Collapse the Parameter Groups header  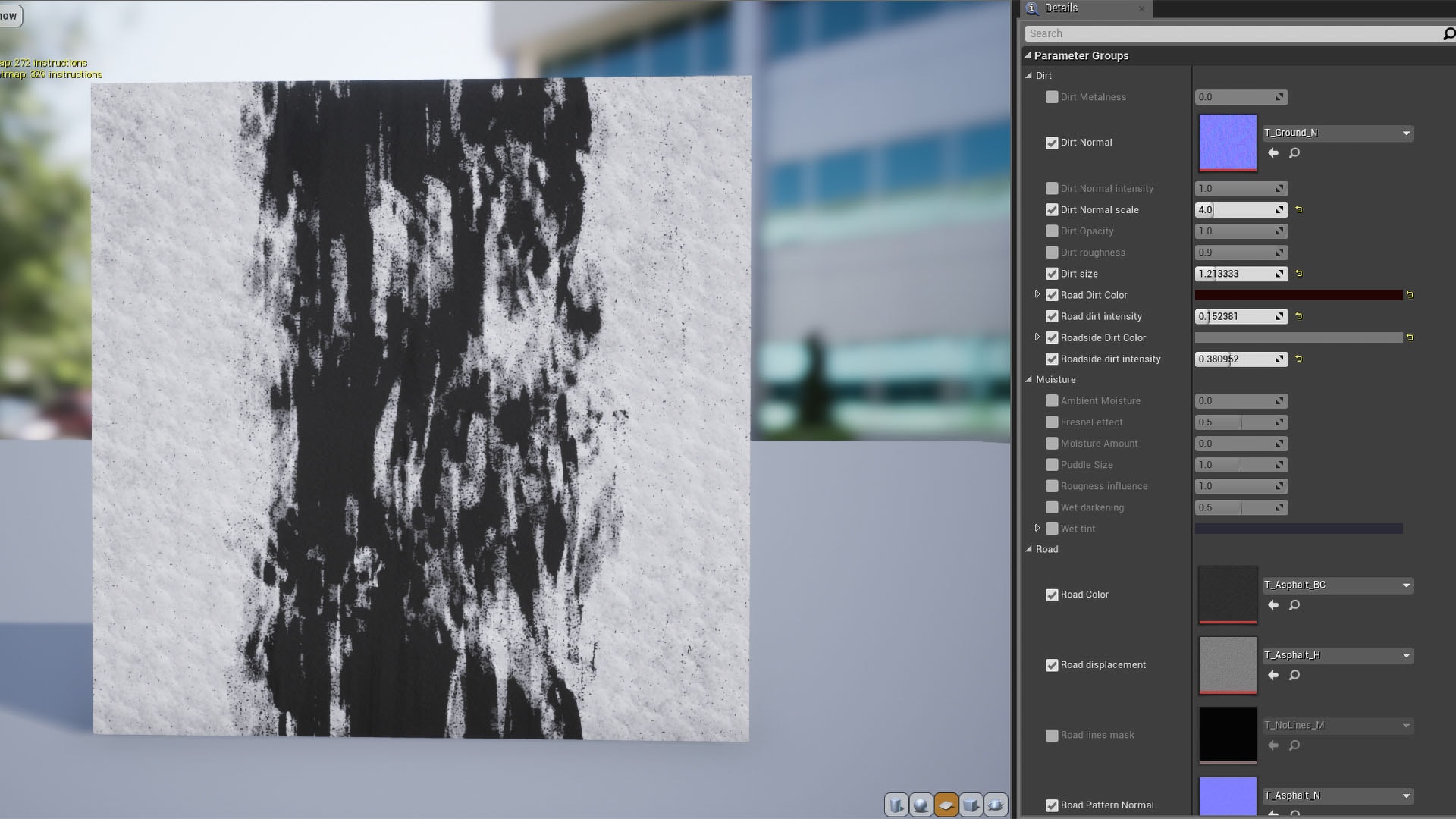1028,55
